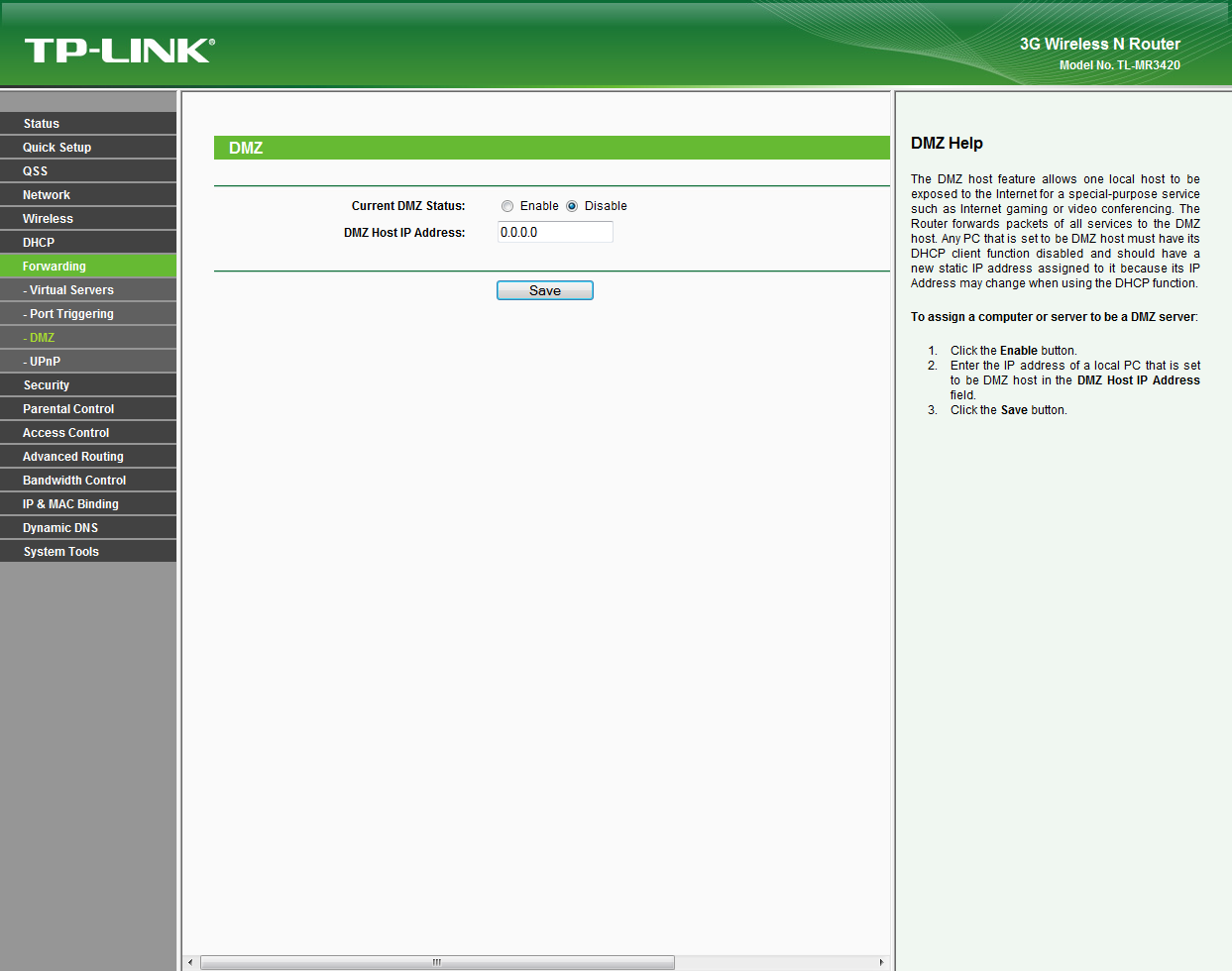Expand the Network menu section
Screen dimensions: 1232x971
click(x=47, y=195)
